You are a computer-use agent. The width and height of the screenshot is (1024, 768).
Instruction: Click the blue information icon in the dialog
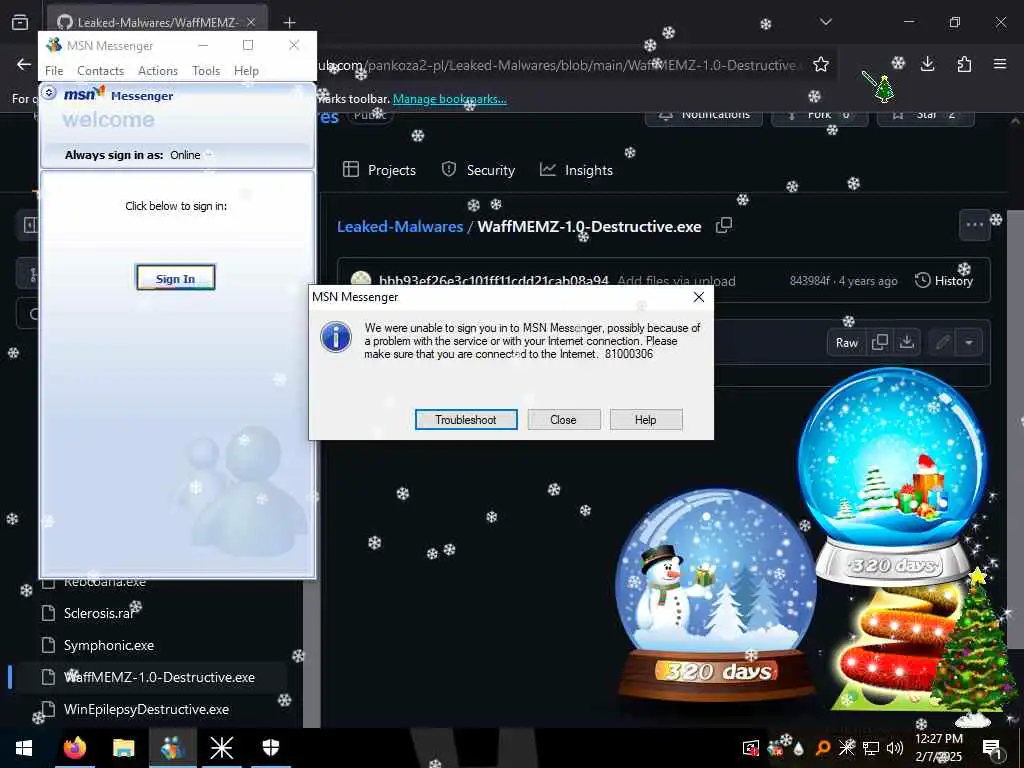pos(336,337)
